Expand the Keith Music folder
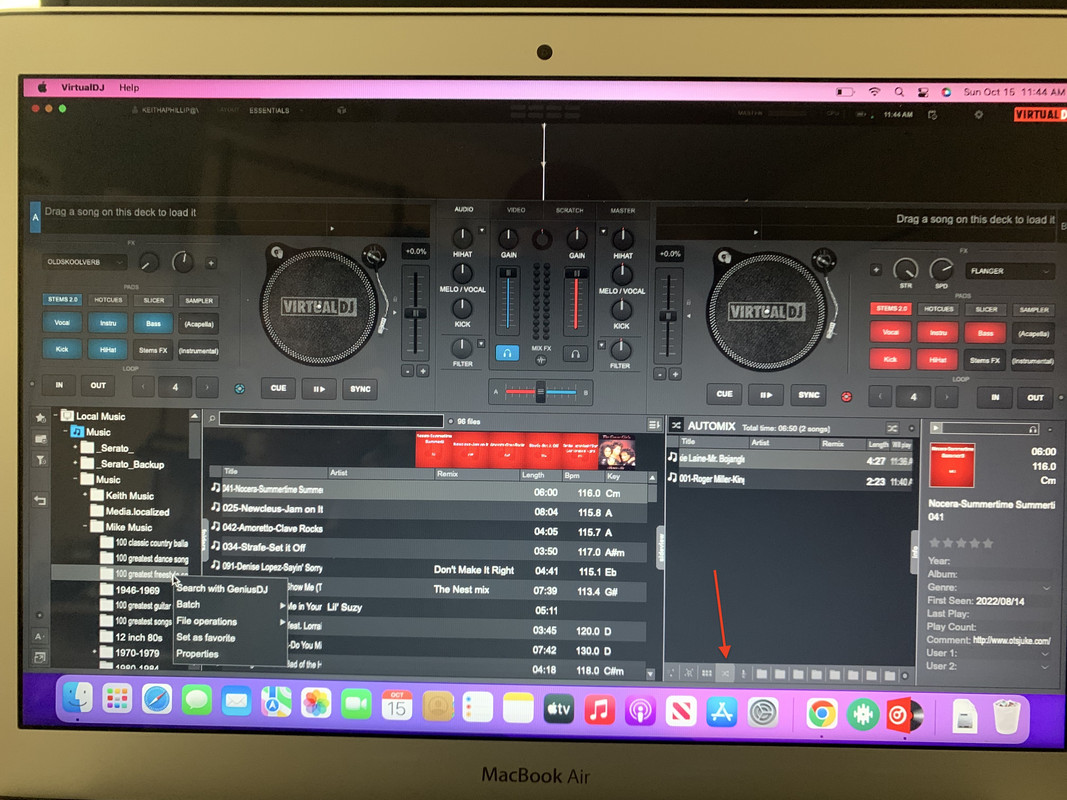This screenshot has width=1067, height=800. tap(85, 495)
